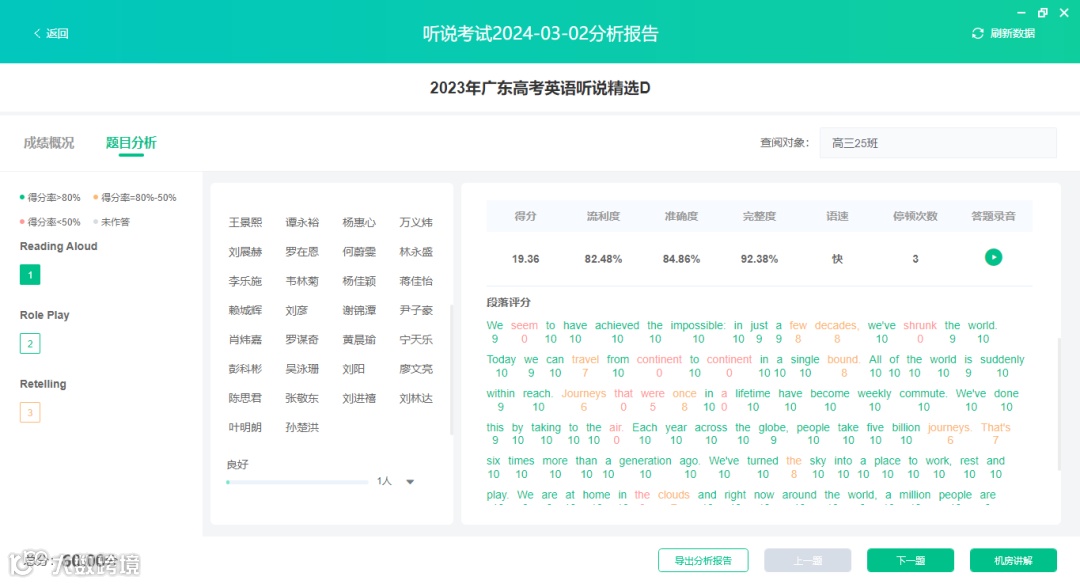Select student 刘阳

click(353, 369)
